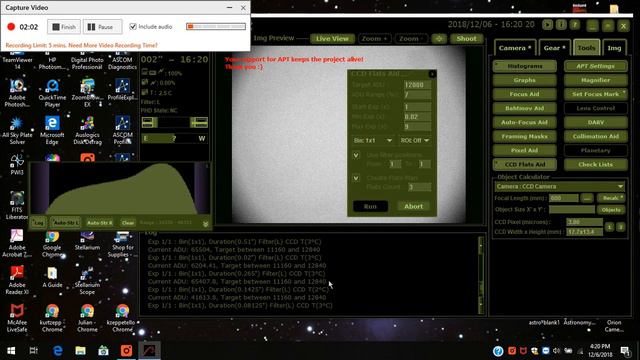Pause the video recording
Viewport: 640px width, 360px height.
(x=102, y=27)
